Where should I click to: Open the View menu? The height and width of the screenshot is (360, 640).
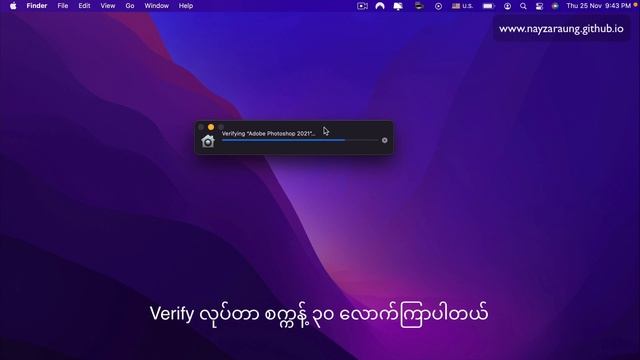click(108, 6)
